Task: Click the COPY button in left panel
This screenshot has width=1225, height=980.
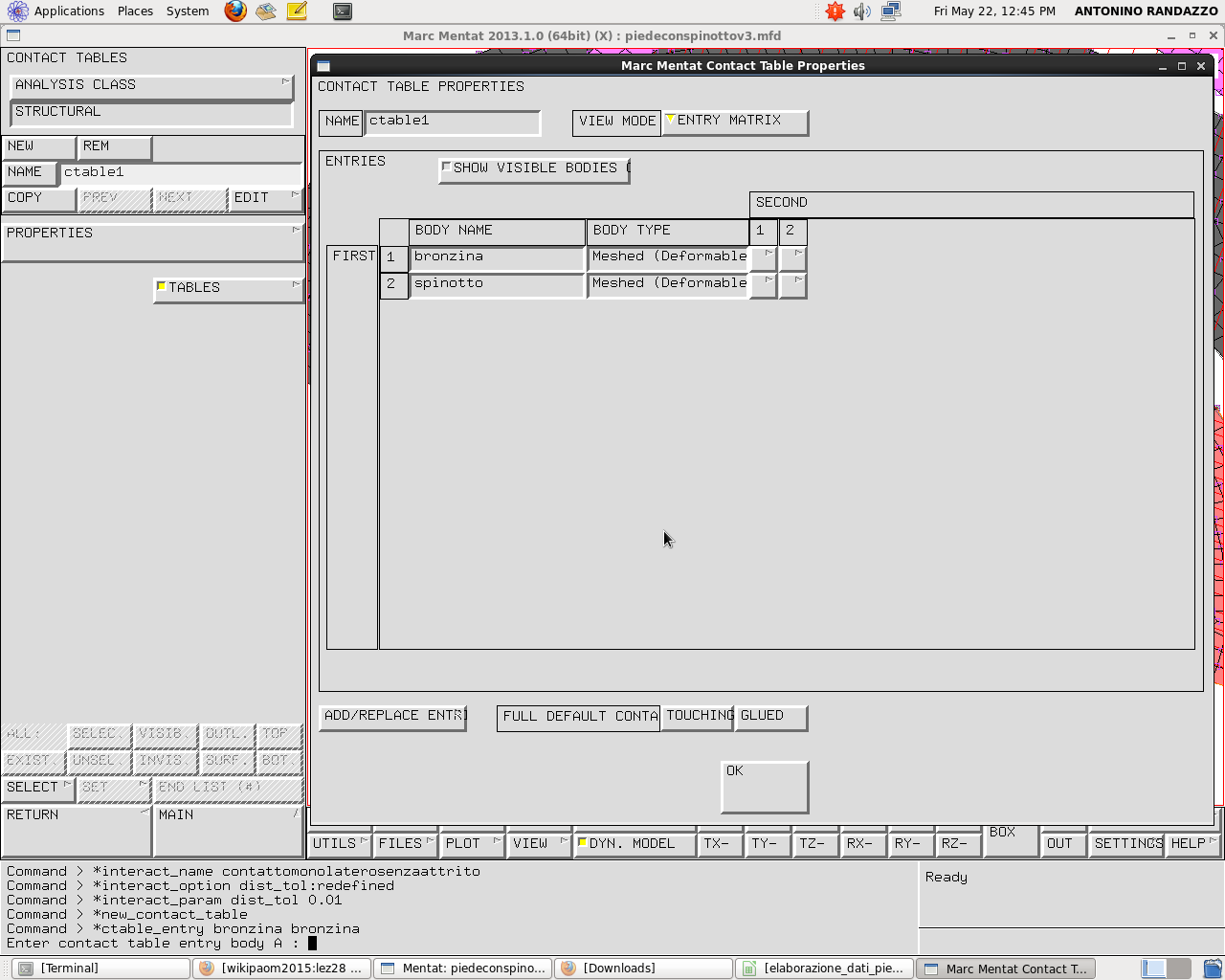Action: pos(38,198)
